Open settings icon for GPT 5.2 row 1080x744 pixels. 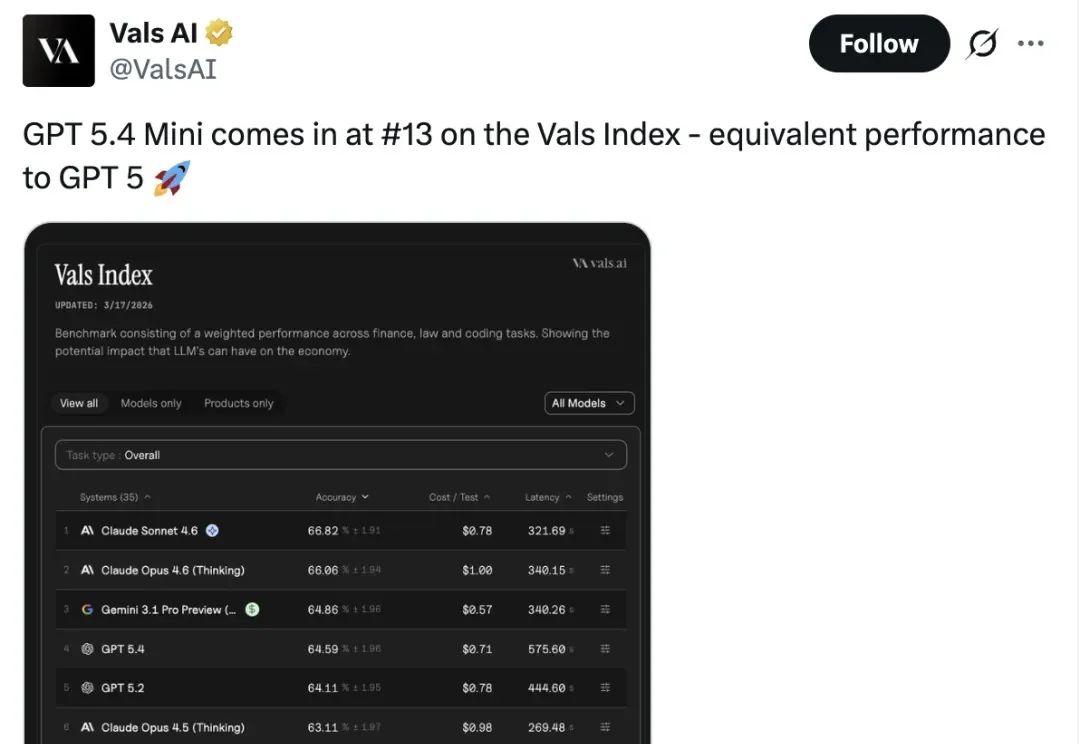[x=605, y=688]
